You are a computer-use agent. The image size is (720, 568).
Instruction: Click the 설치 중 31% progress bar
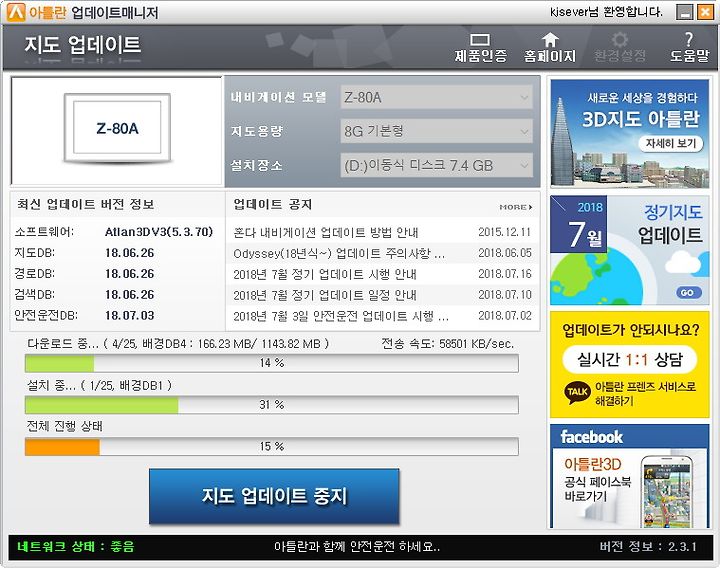click(x=272, y=405)
